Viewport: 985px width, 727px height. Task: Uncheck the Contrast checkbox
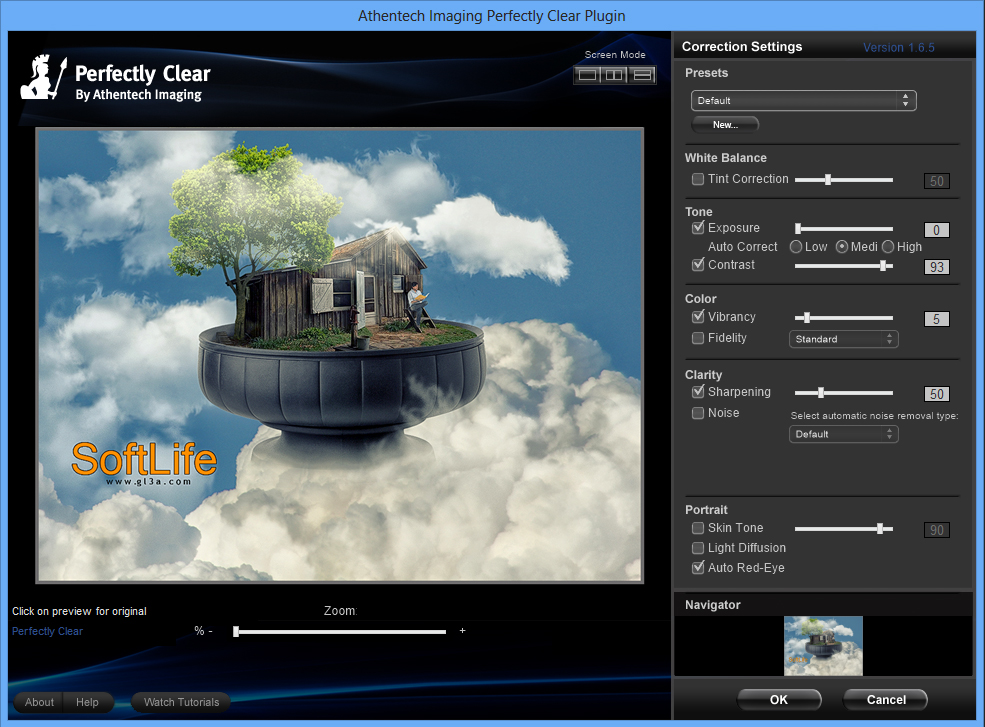point(697,265)
